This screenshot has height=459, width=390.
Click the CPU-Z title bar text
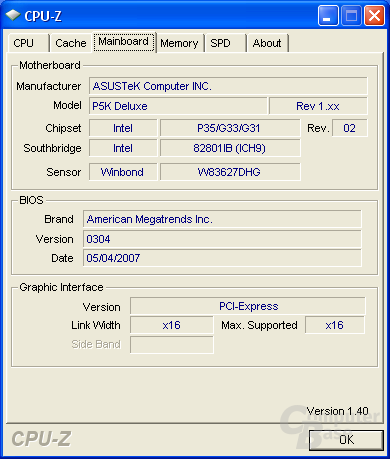coord(43,16)
